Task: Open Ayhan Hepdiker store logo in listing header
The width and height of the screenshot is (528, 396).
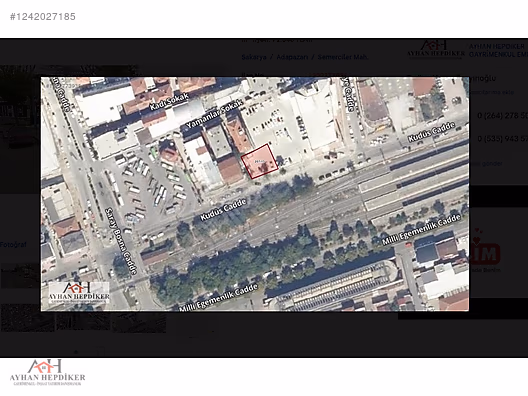Action: pyautogui.click(x=436, y=50)
